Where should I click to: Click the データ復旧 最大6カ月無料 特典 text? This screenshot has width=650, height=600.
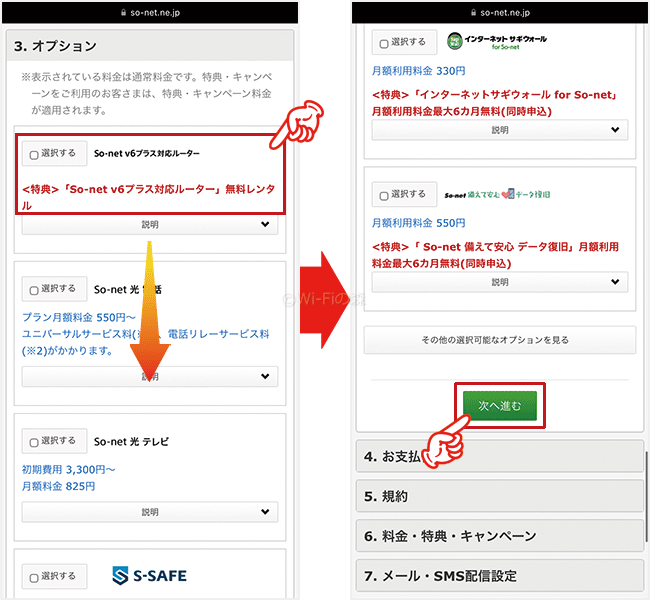coord(495,255)
